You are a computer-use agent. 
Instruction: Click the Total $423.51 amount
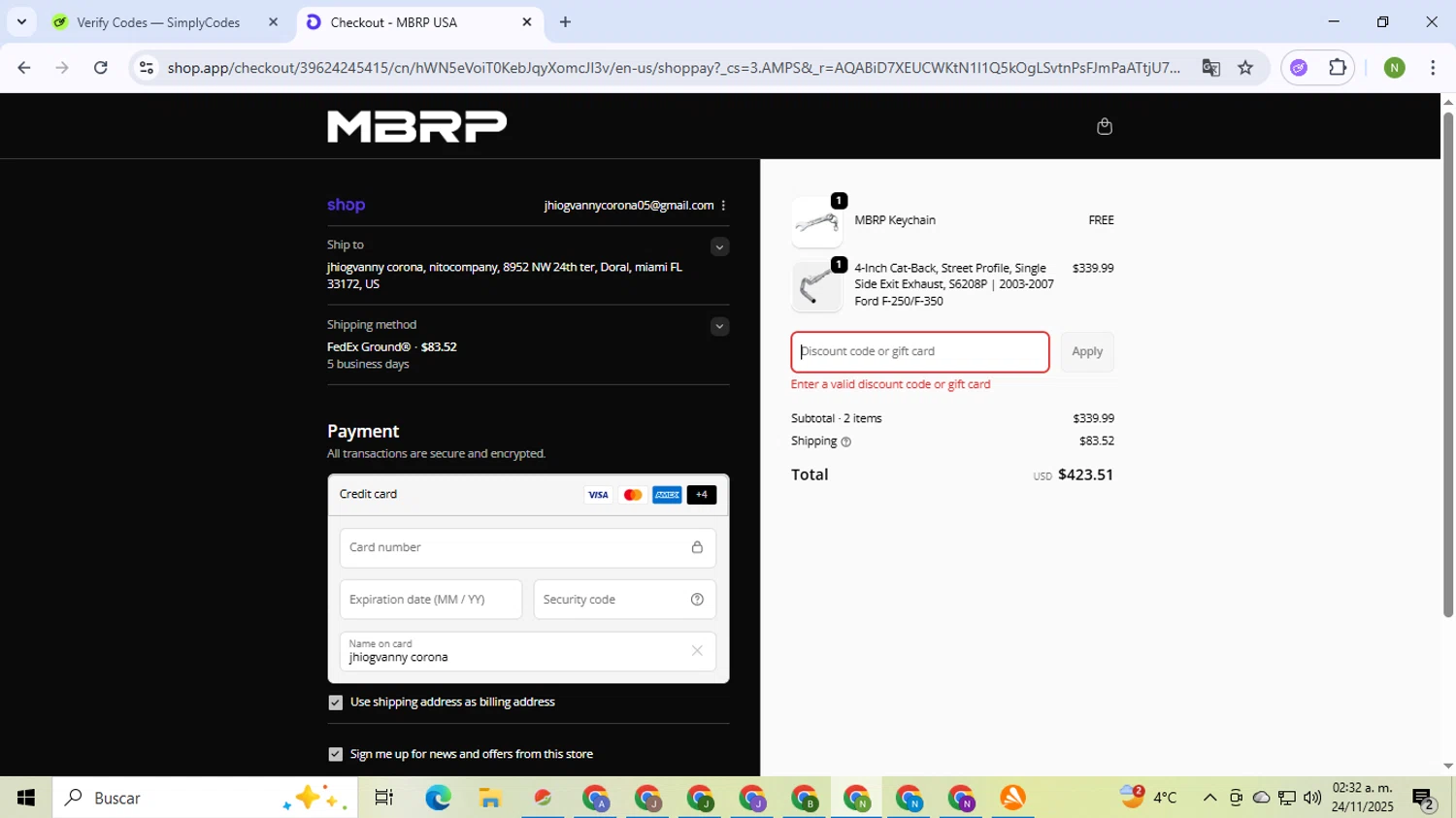click(1085, 474)
